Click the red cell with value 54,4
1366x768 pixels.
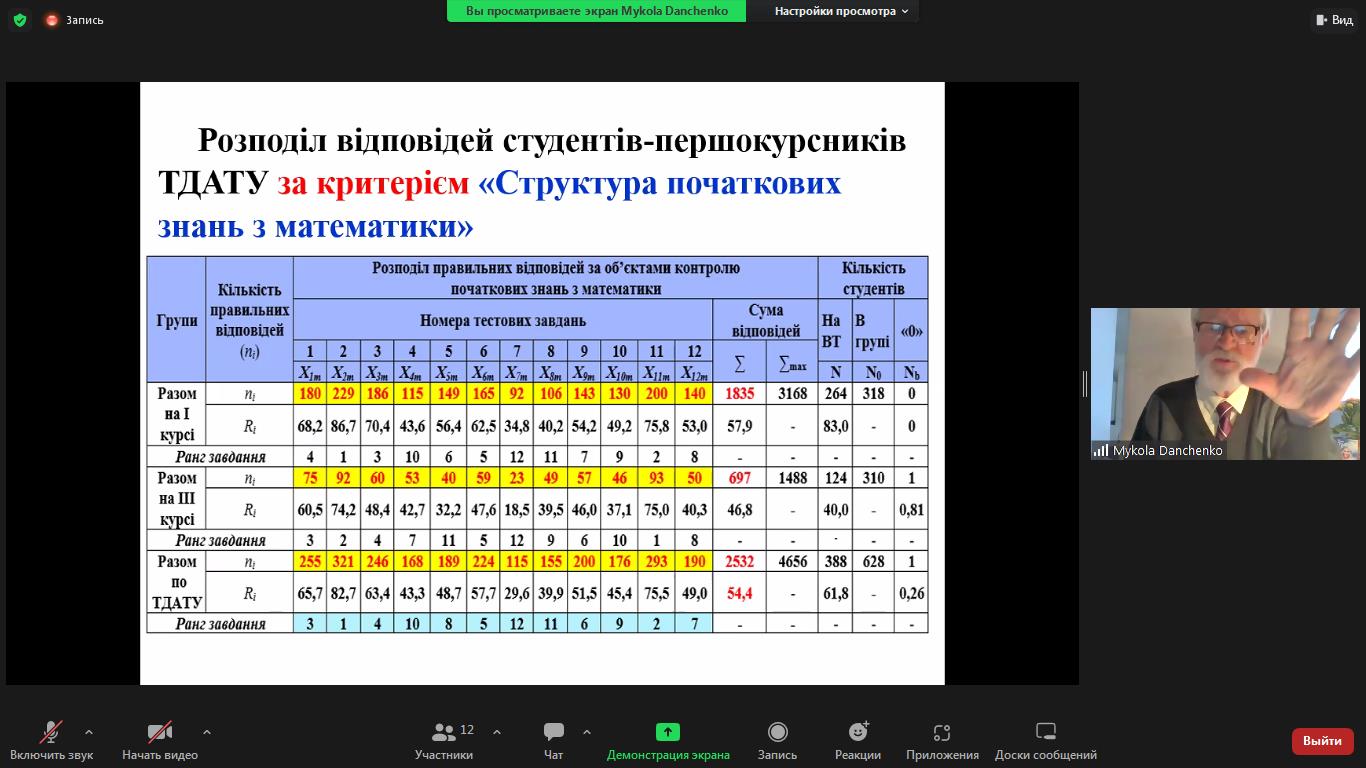740,594
